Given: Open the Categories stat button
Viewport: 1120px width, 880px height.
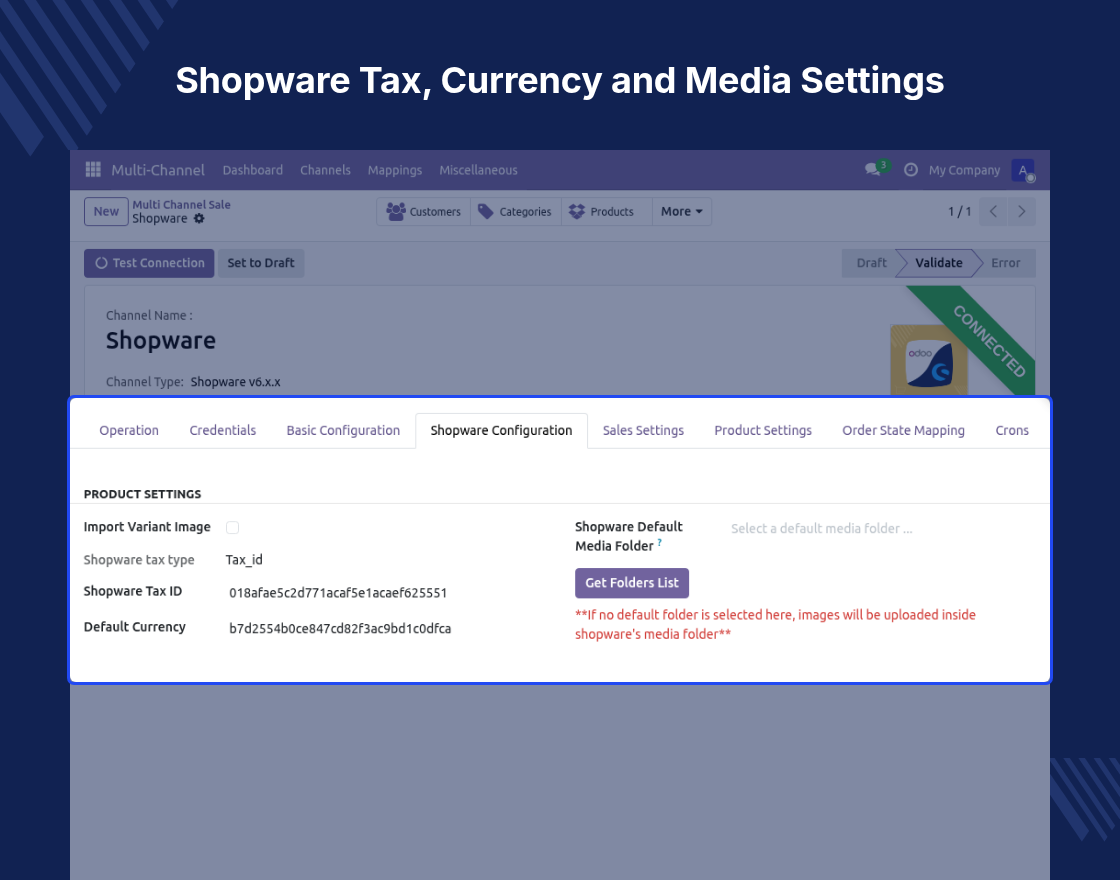Looking at the screenshot, I should pyautogui.click(x=516, y=211).
